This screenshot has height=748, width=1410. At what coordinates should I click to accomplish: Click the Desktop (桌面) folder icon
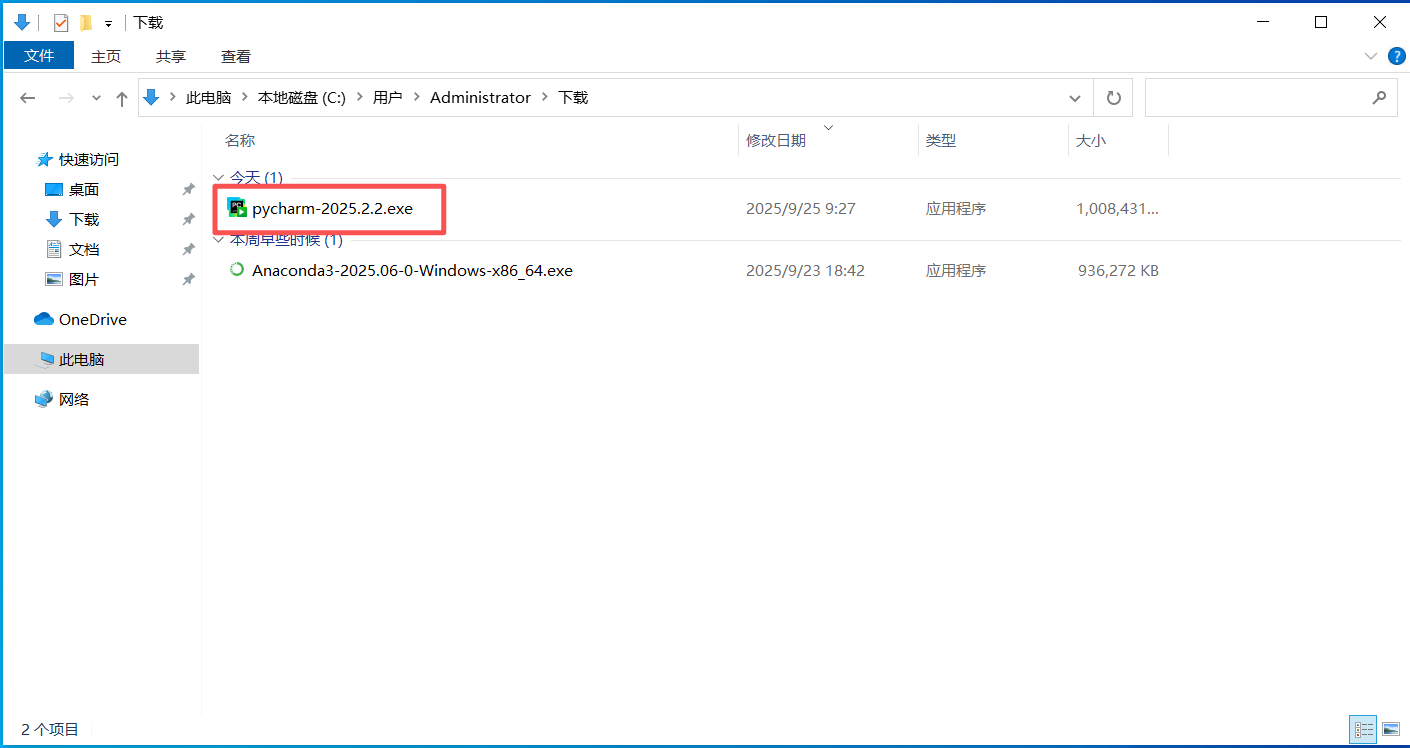(x=54, y=190)
